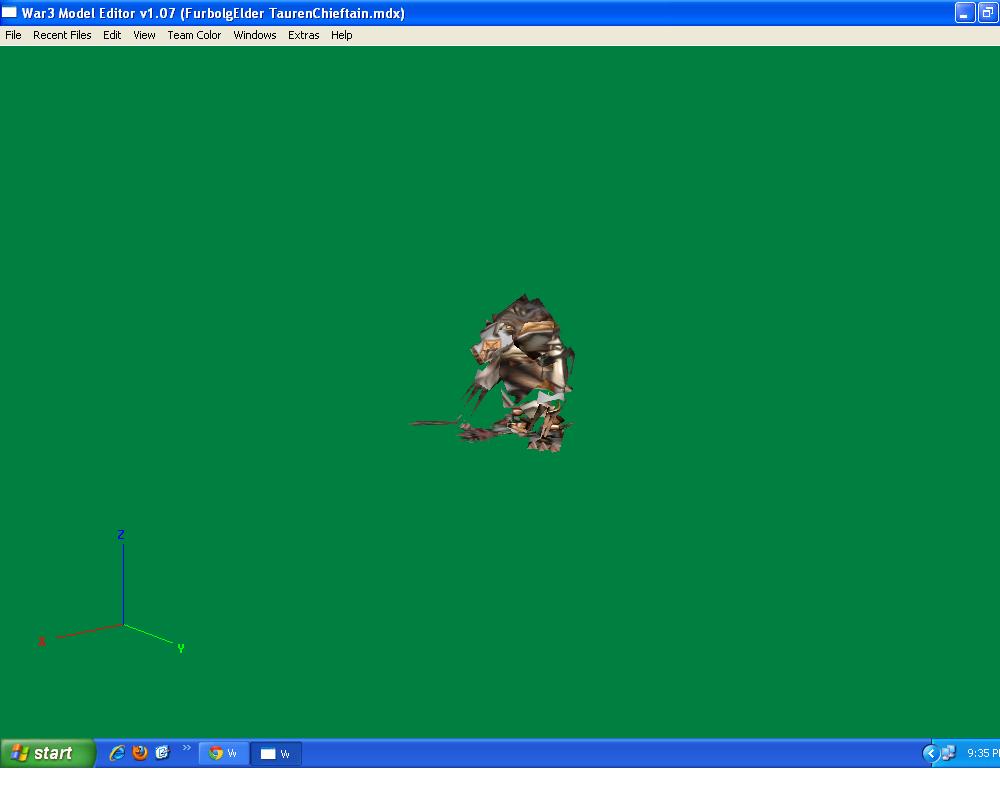Screen dimensions: 1000x786
Task: Open the Help menu
Action: 341,36
